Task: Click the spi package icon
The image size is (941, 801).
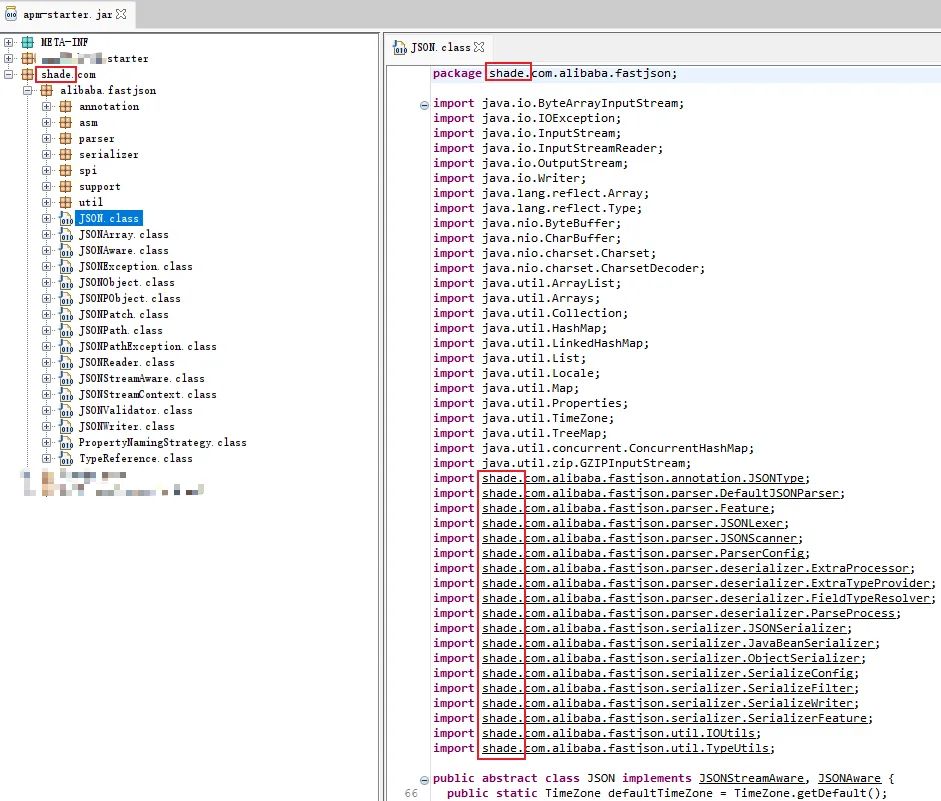Action: [x=66, y=170]
